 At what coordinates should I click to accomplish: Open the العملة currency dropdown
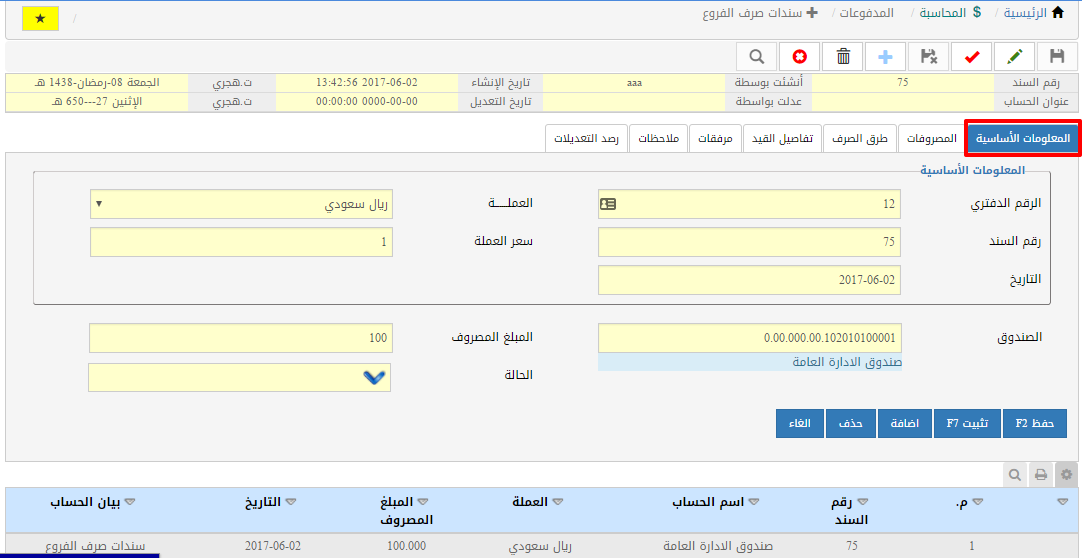click(241, 204)
